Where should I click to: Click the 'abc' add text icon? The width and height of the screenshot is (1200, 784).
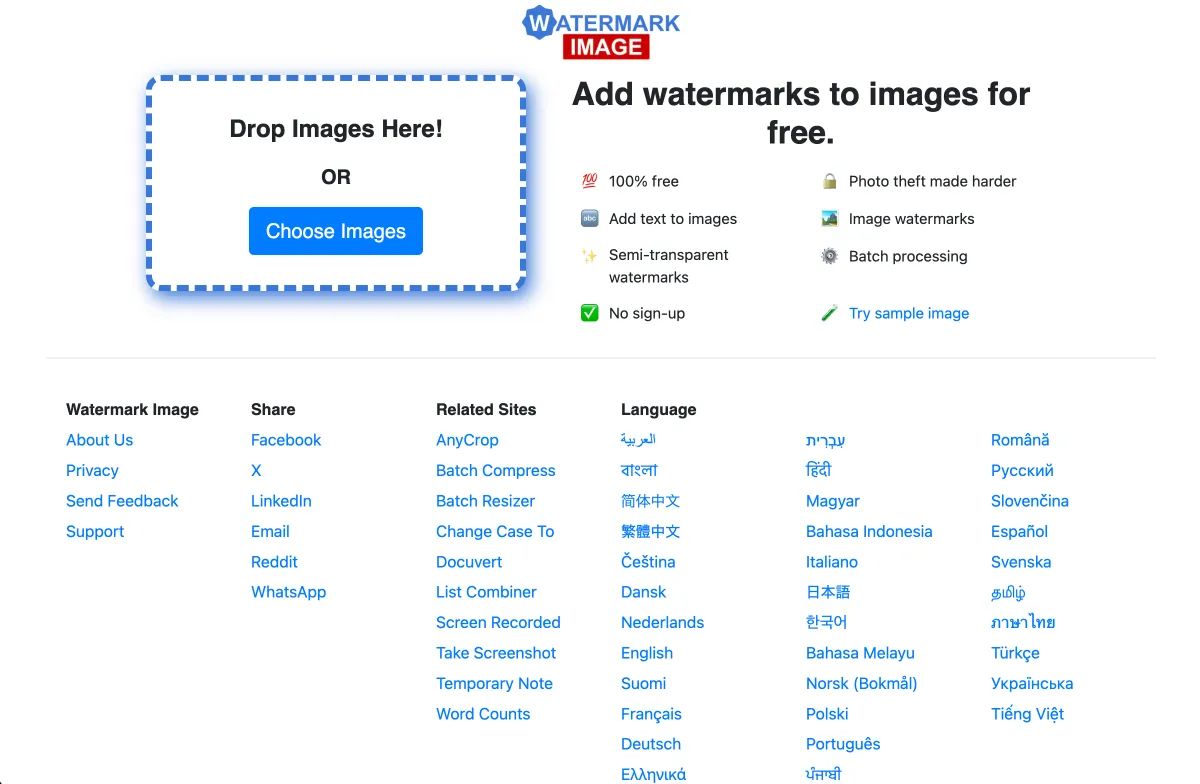coord(589,218)
